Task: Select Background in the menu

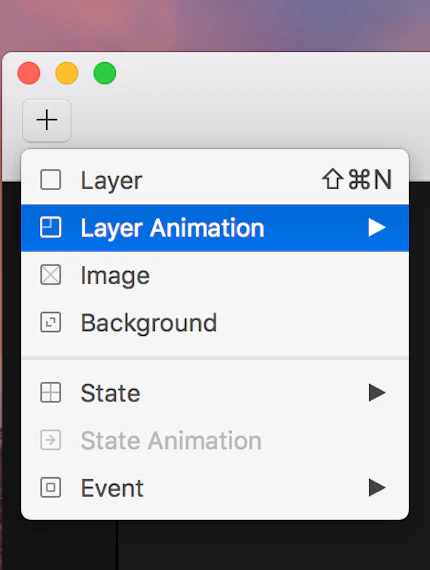Action: (x=215, y=323)
